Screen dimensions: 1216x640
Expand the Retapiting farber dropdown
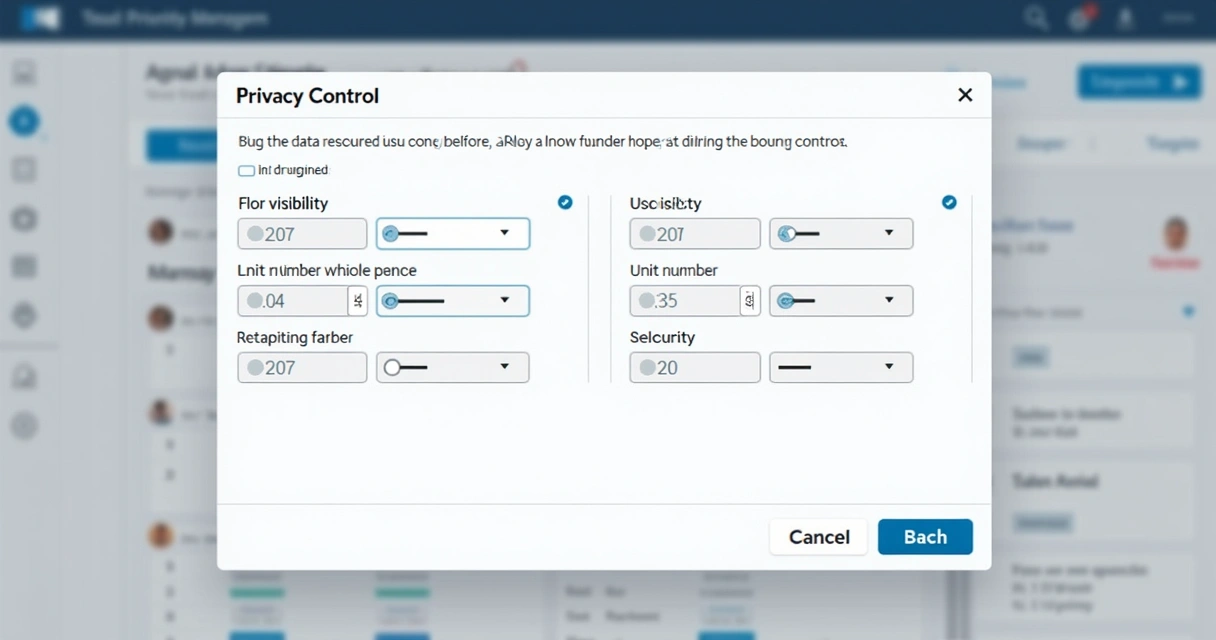[x=453, y=368]
